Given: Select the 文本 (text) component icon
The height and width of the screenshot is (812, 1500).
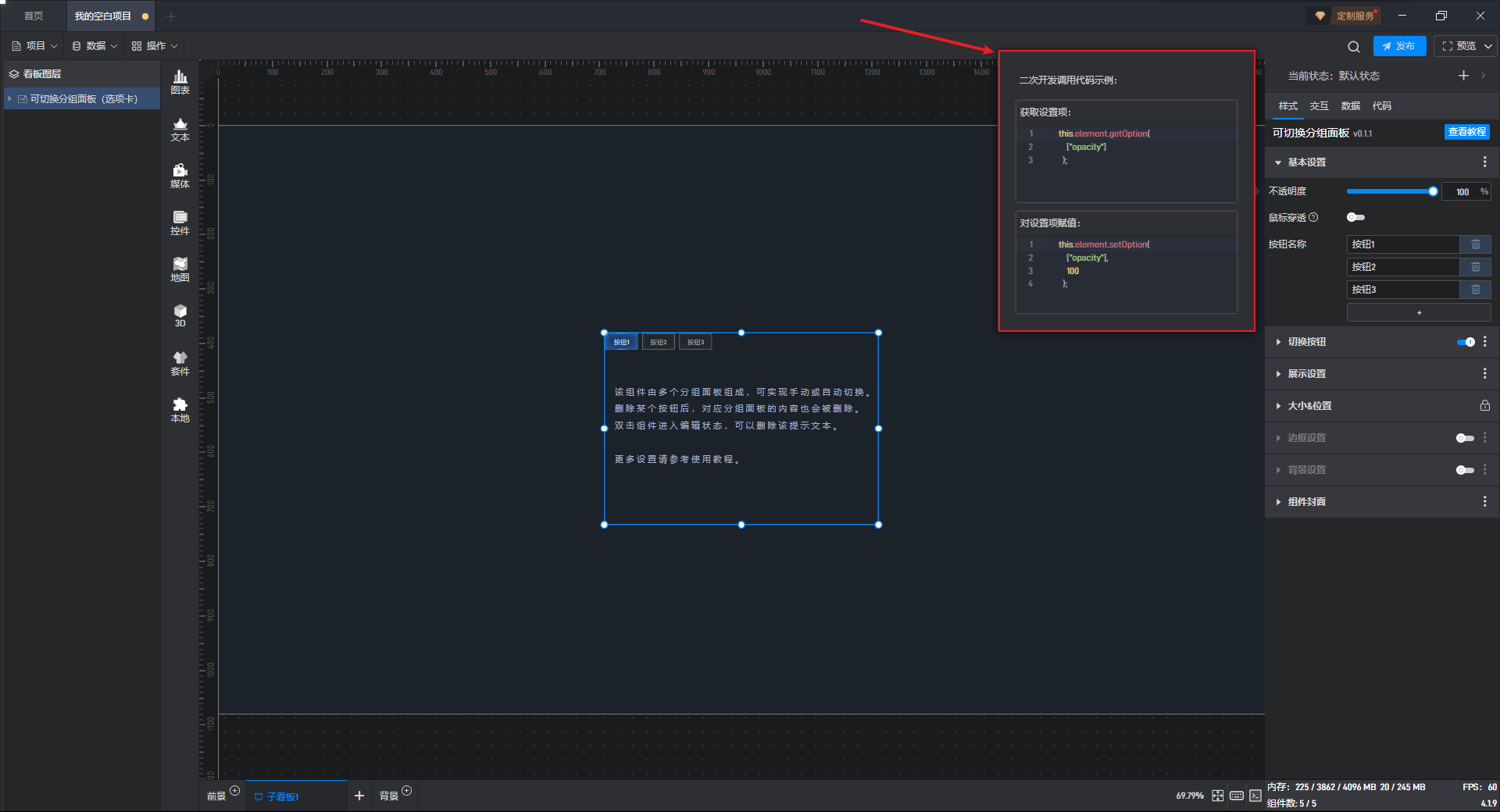Looking at the screenshot, I should (x=180, y=128).
